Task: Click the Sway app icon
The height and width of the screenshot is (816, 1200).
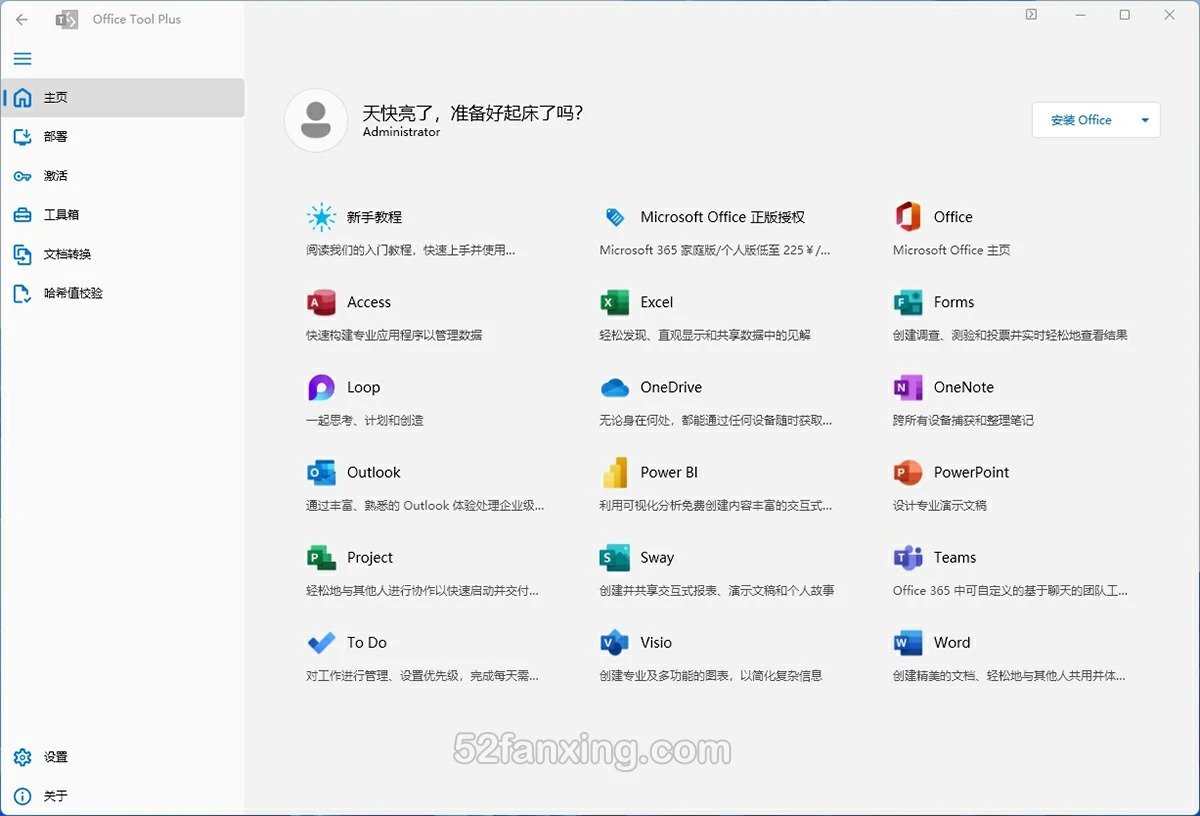Action: click(614, 557)
